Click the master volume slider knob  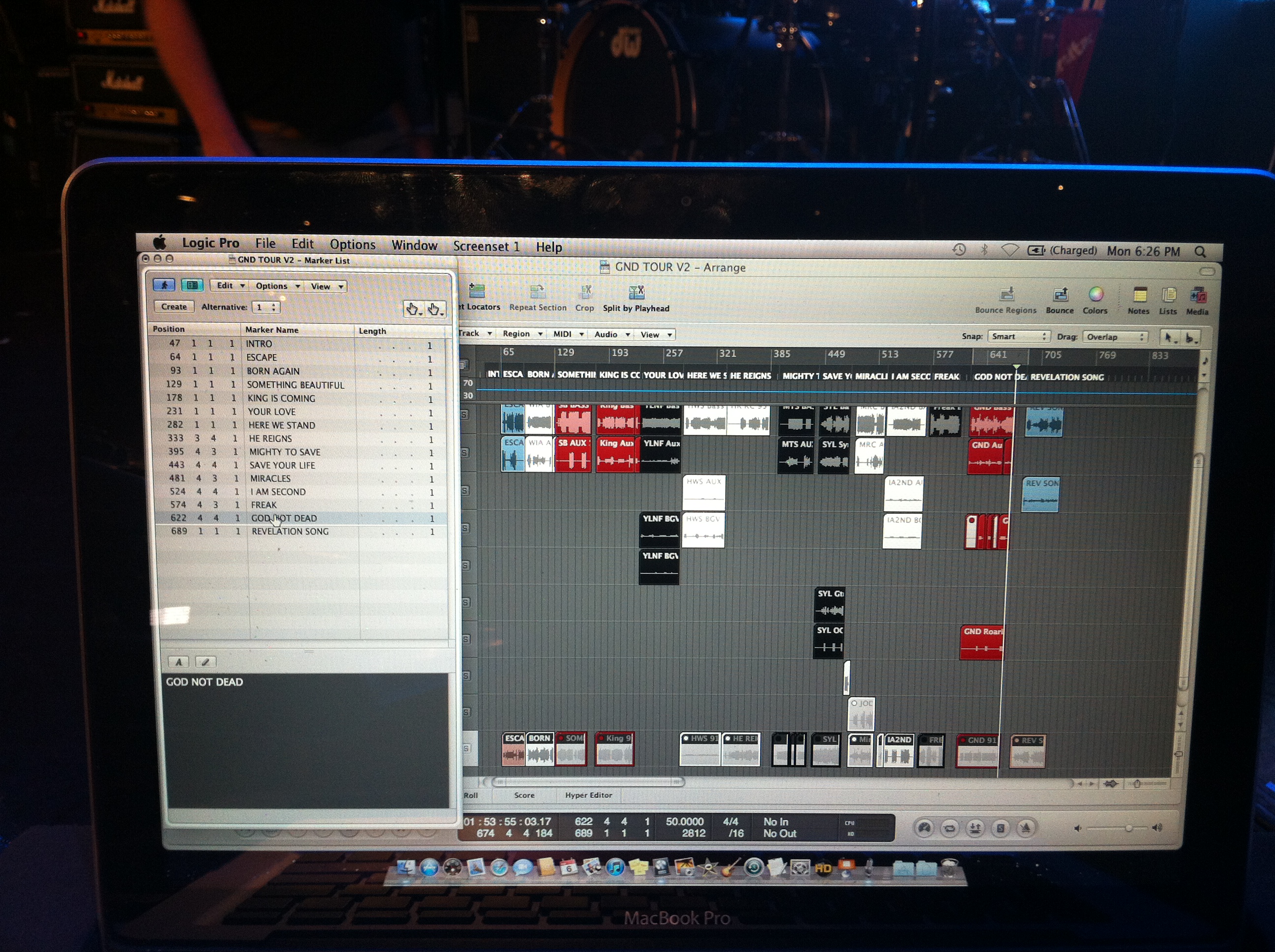1128,828
